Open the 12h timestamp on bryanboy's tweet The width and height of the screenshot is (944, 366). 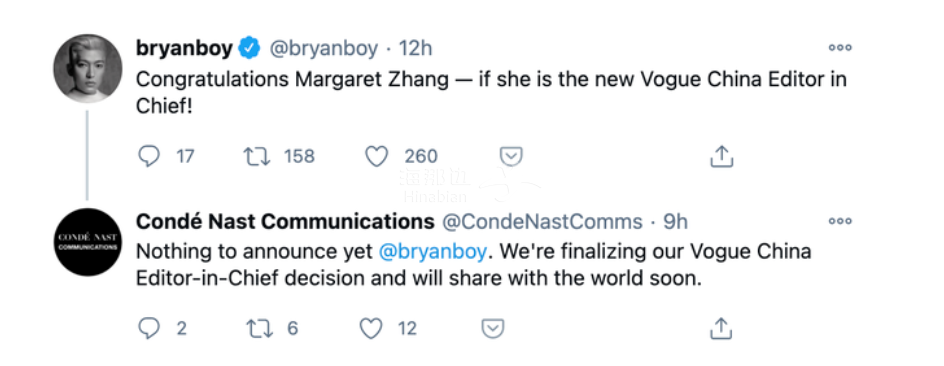415,49
